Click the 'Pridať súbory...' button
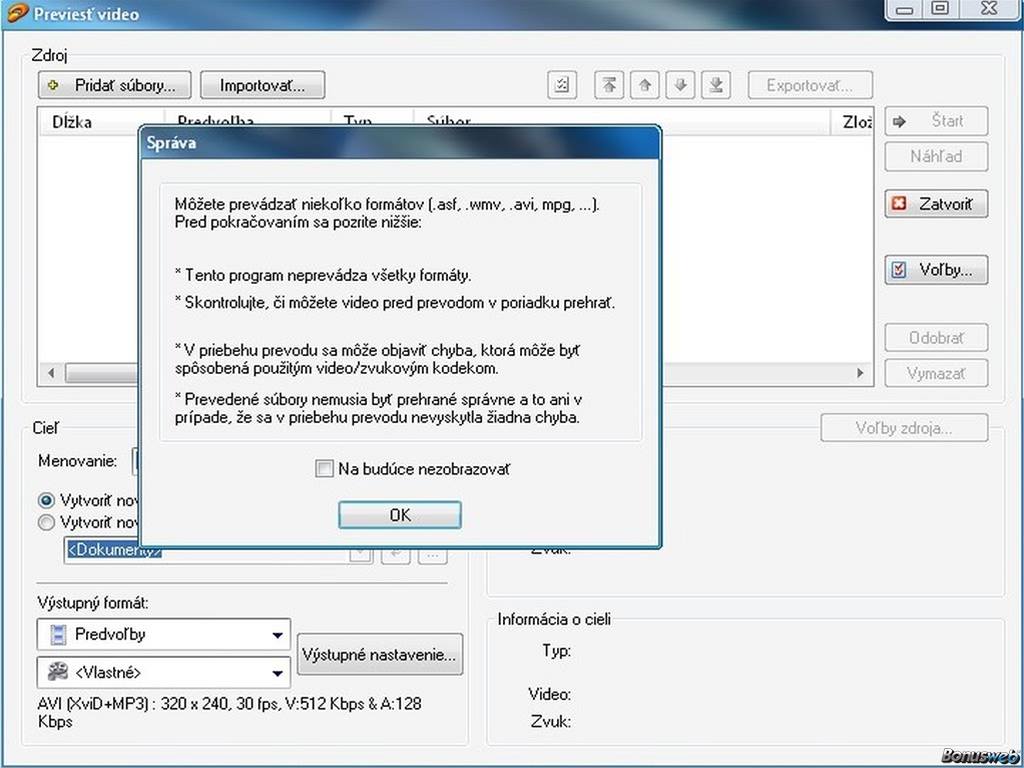The height and width of the screenshot is (768, 1024). (x=115, y=85)
